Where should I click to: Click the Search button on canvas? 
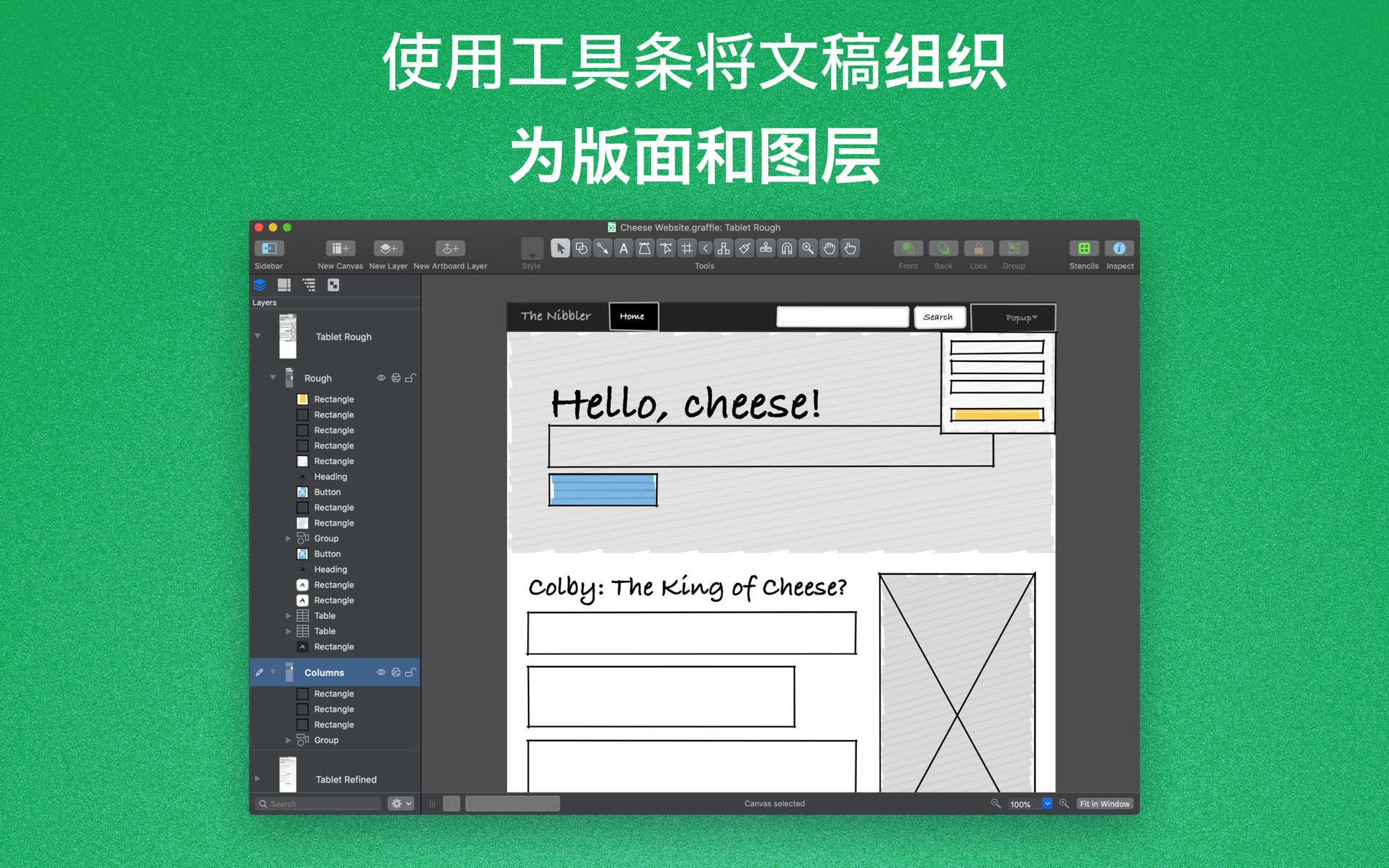[939, 317]
